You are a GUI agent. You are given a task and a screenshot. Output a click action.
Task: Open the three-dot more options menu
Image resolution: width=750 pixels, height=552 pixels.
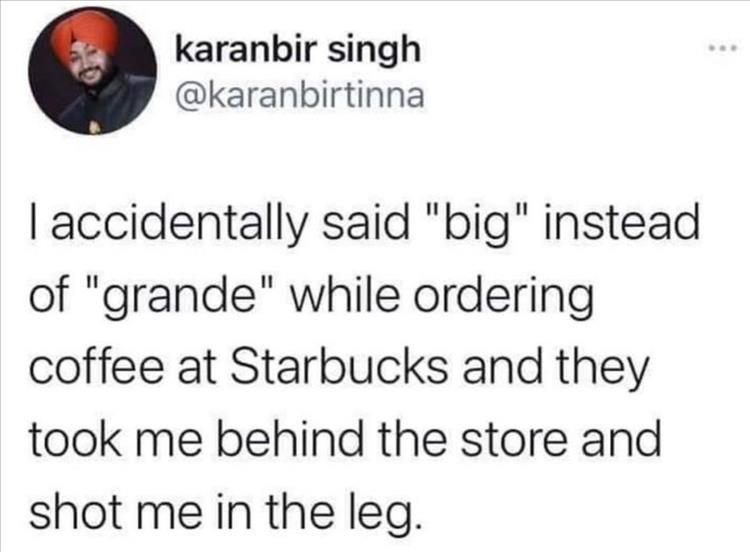723,48
